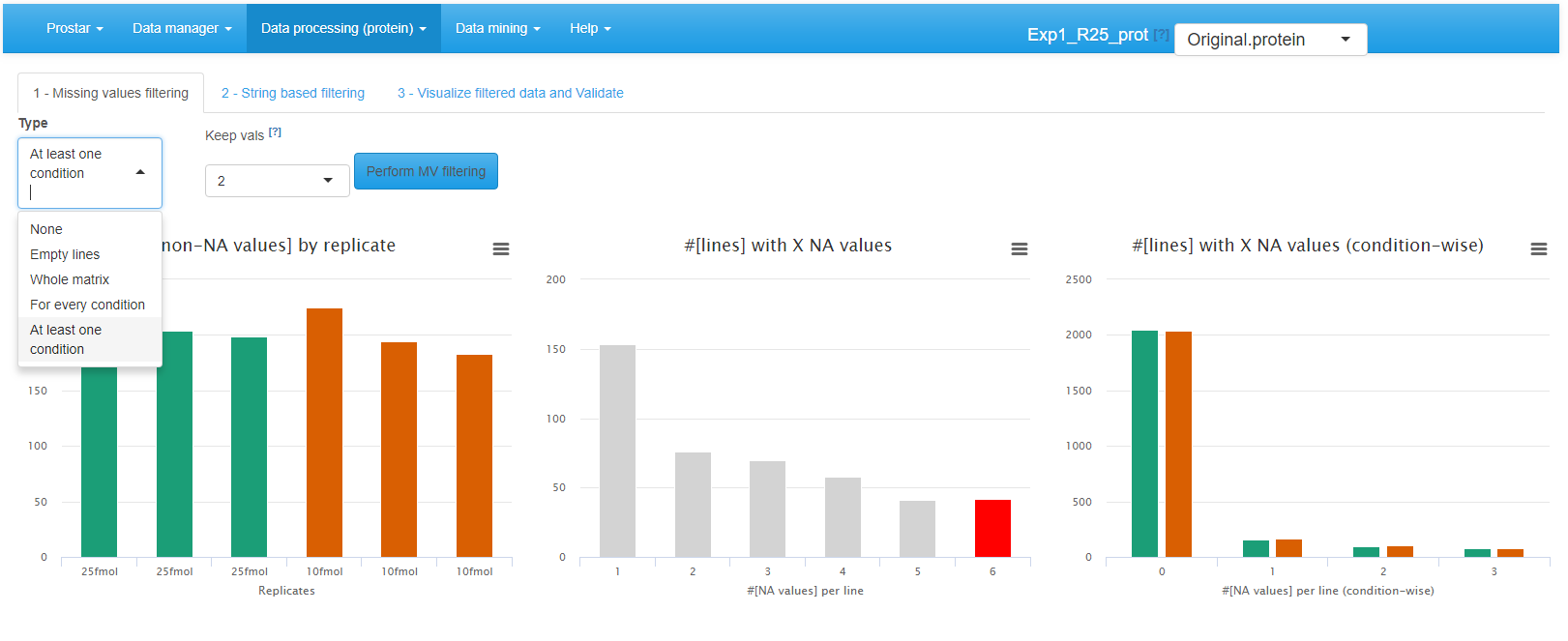Open the Original.protein dataset dropdown

point(1270,40)
